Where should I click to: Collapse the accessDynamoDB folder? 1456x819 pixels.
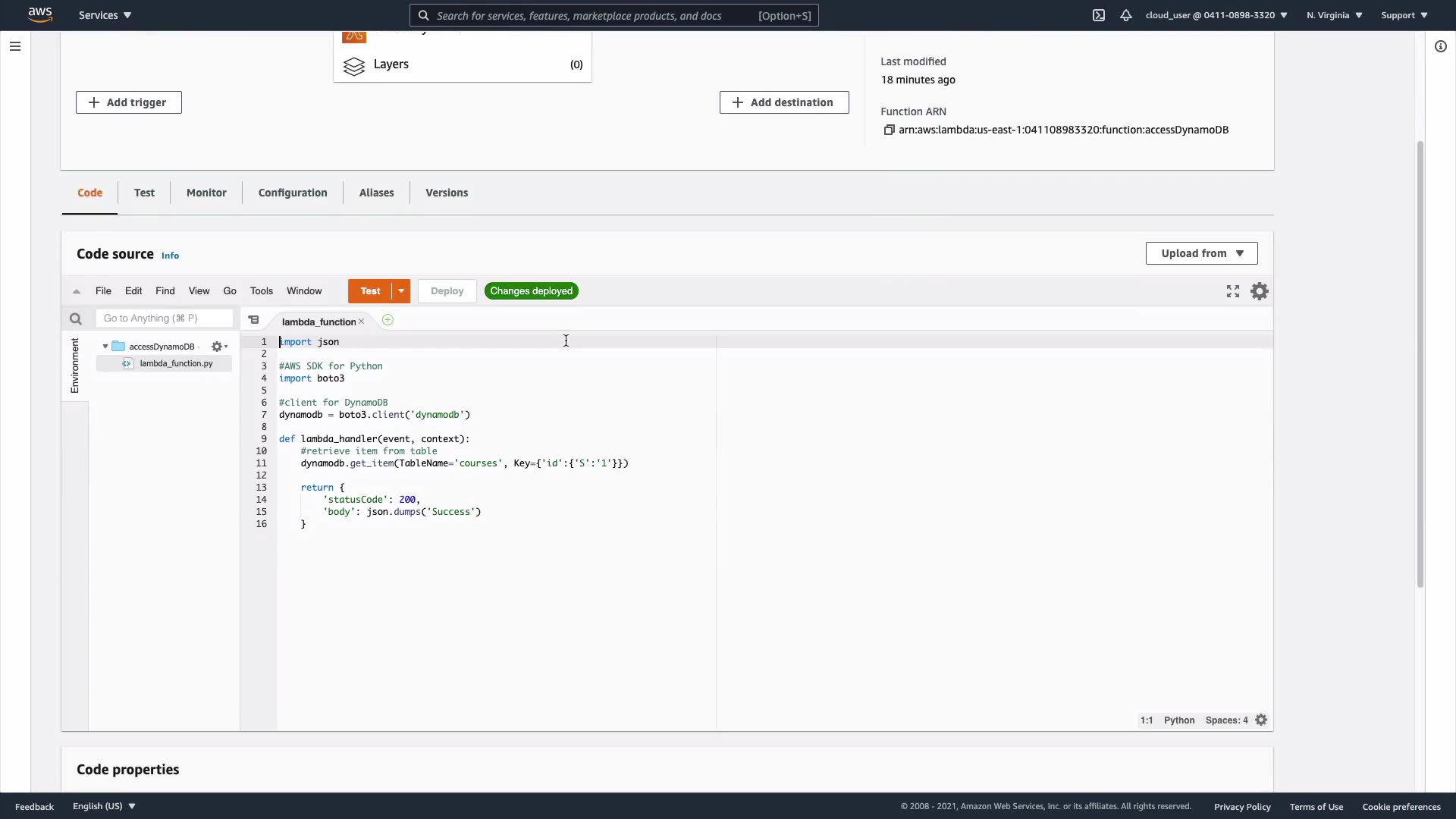[105, 347]
